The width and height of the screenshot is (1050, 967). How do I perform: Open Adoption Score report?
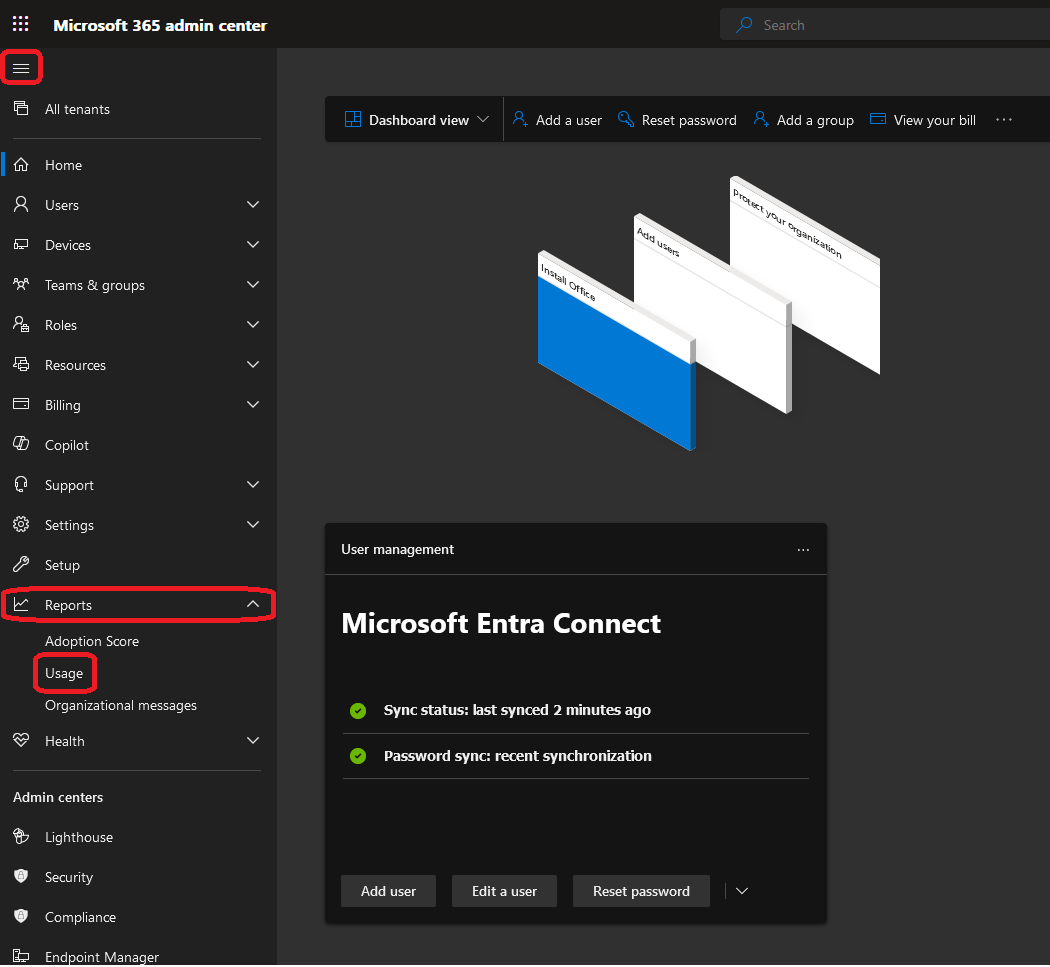(x=92, y=641)
